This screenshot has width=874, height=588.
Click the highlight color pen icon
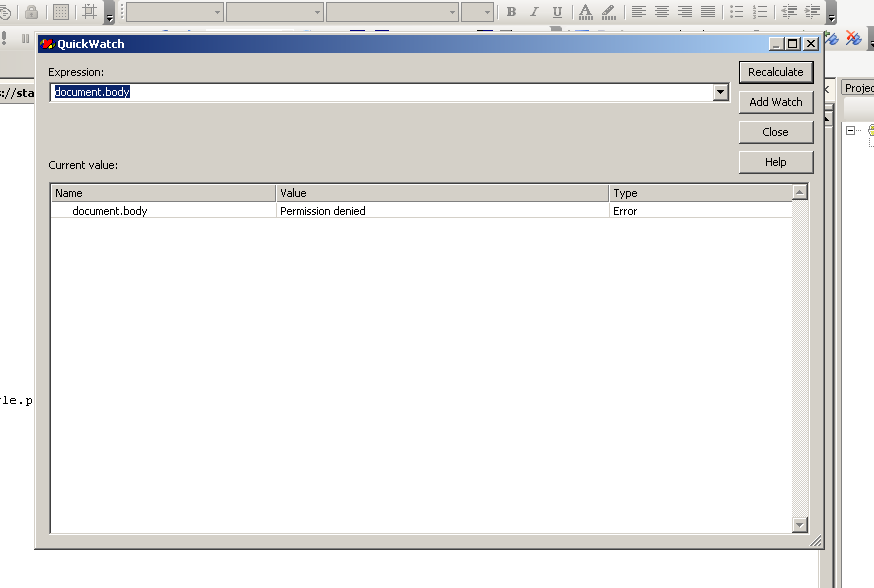click(x=608, y=12)
